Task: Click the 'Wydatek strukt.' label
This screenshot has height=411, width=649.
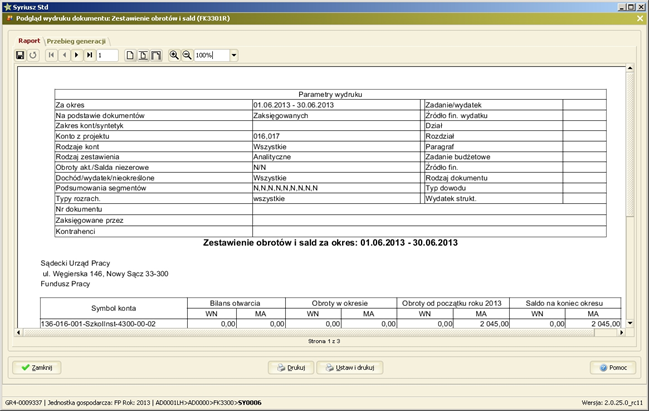Action: (x=450, y=199)
